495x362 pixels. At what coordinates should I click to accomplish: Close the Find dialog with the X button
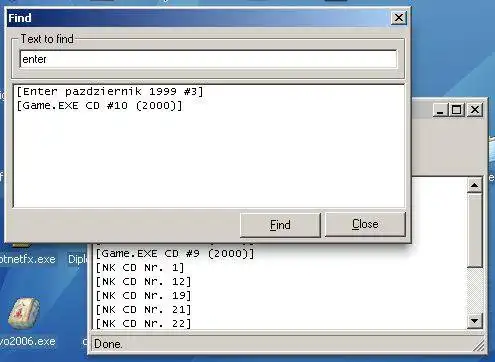pos(399,18)
